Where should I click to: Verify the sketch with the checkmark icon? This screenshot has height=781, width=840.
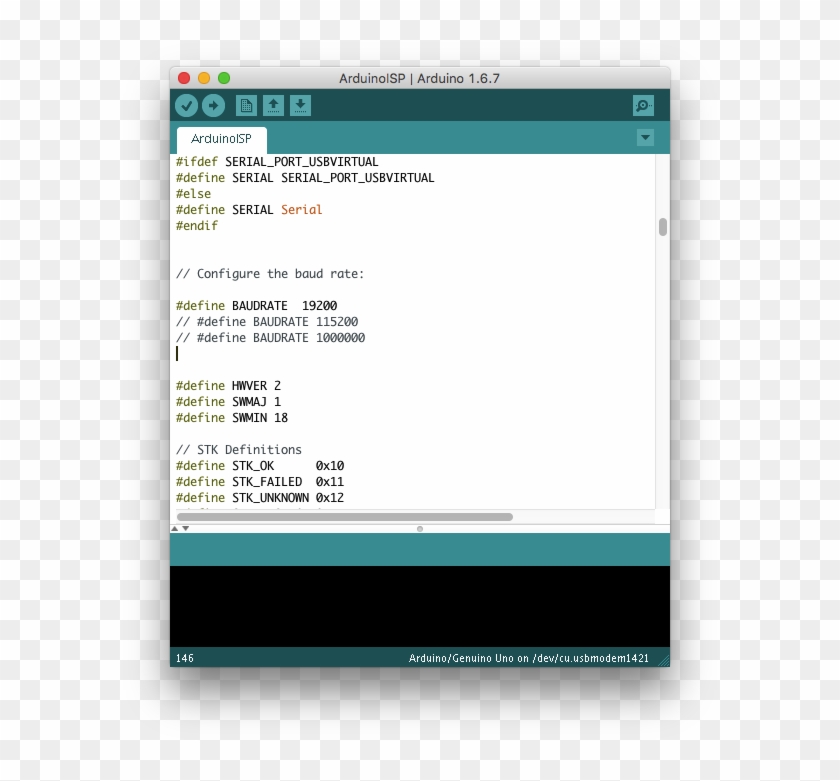188,105
